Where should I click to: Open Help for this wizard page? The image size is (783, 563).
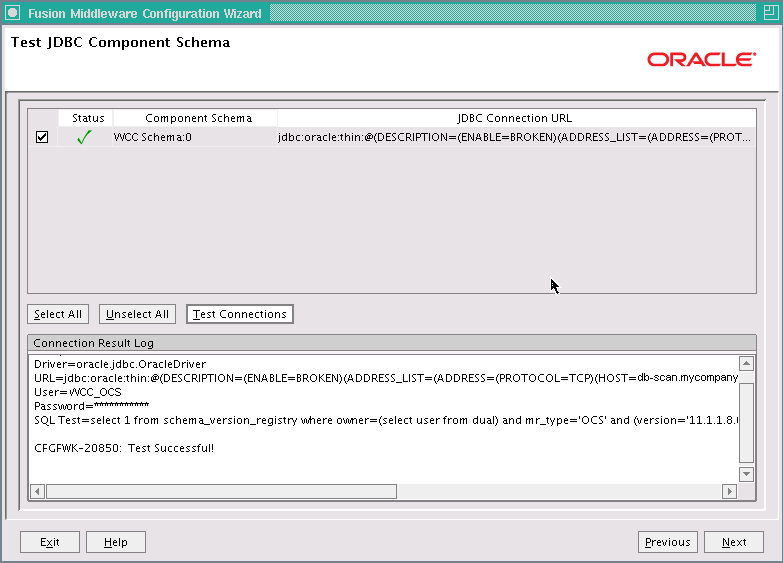point(116,542)
